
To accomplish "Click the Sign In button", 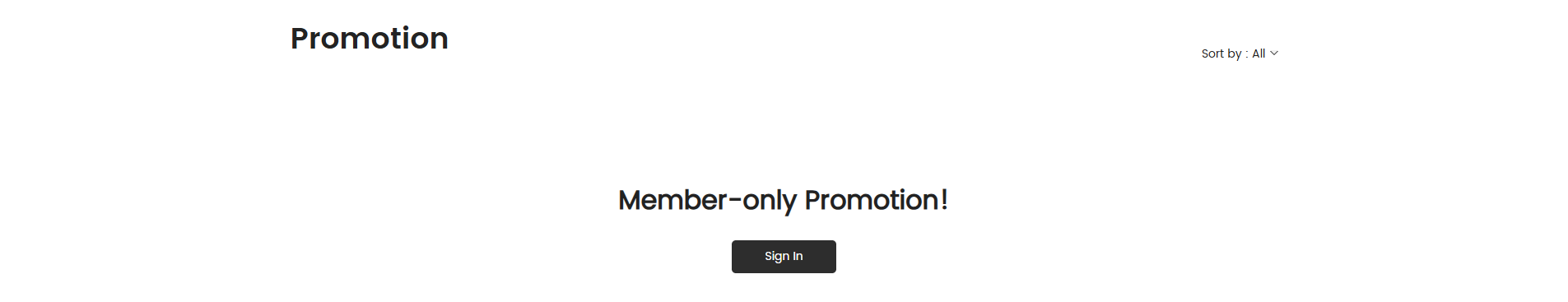I will click(x=784, y=257).
